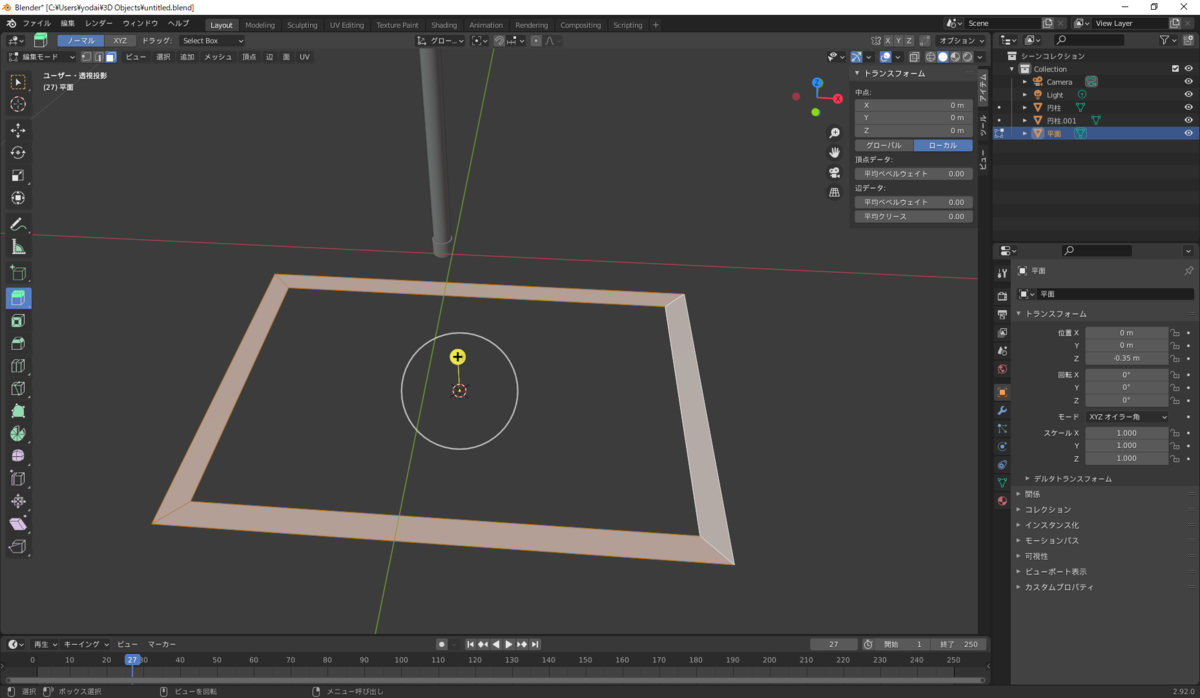This screenshot has height=698, width=1200.
Task: Open the 編集モード mode dropdown
Action: pos(41,57)
